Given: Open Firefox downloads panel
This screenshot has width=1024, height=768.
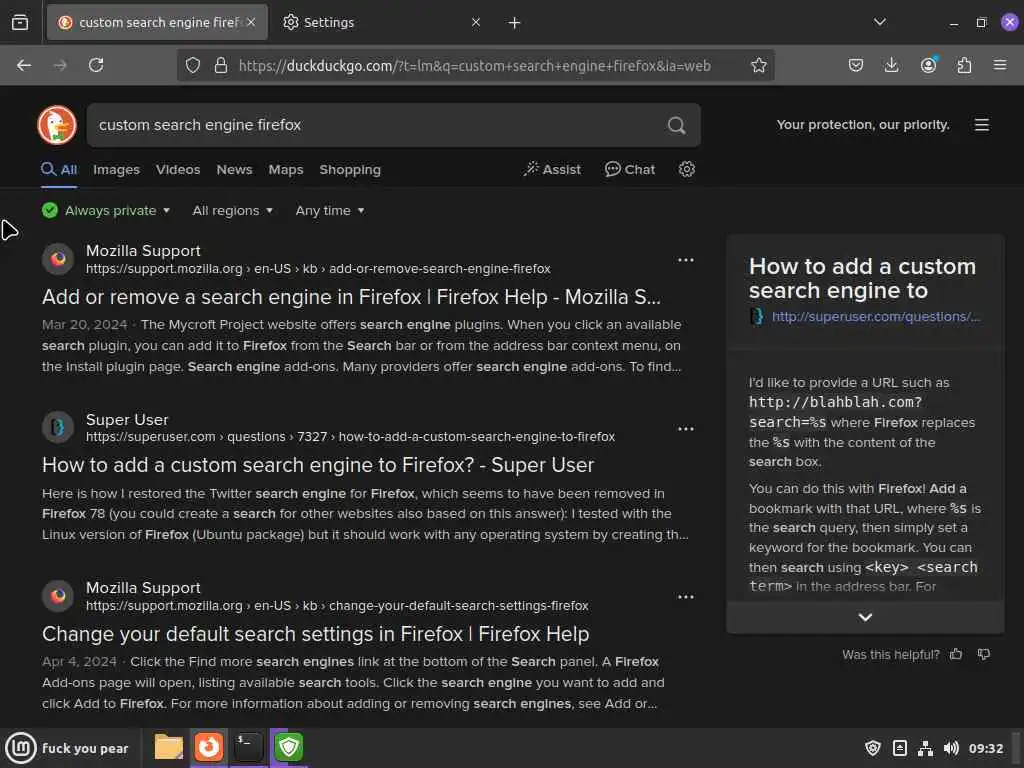Looking at the screenshot, I should pos(891,65).
